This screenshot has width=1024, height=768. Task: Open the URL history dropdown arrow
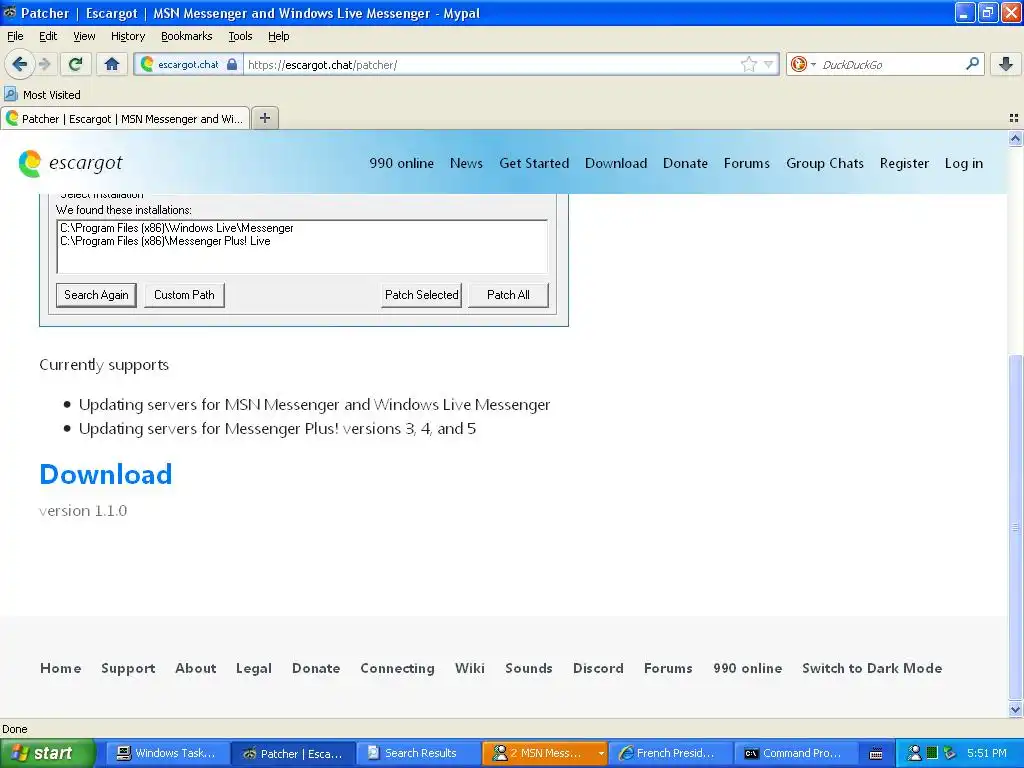pos(769,64)
